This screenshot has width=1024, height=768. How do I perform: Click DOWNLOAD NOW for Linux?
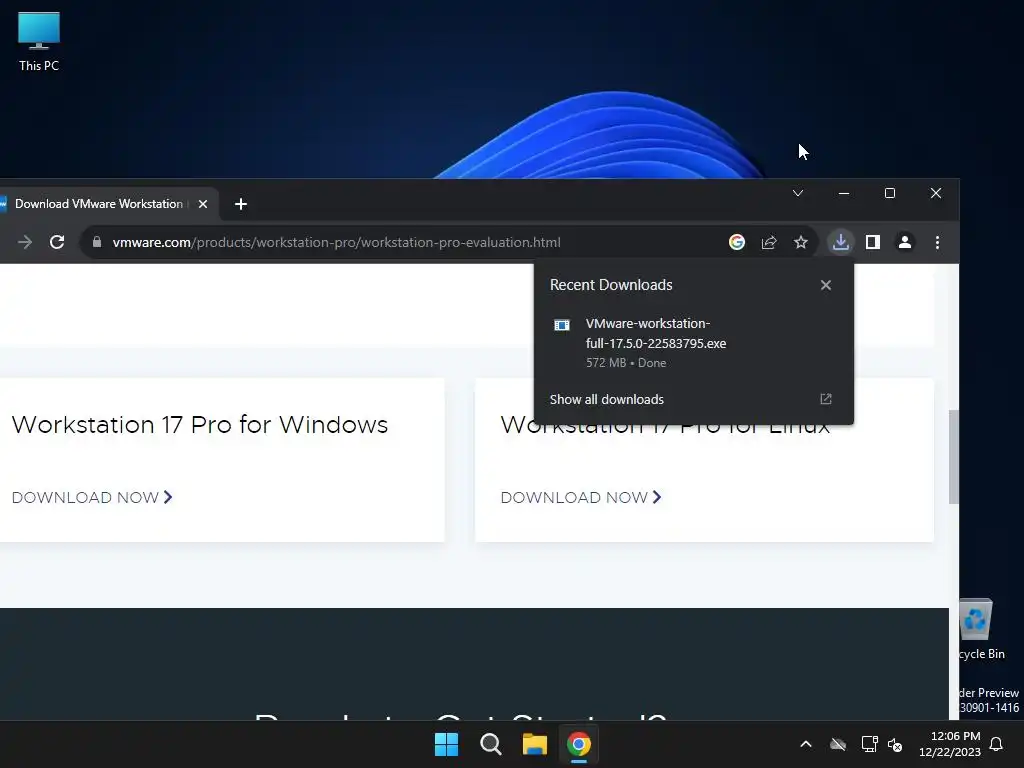click(581, 498)
